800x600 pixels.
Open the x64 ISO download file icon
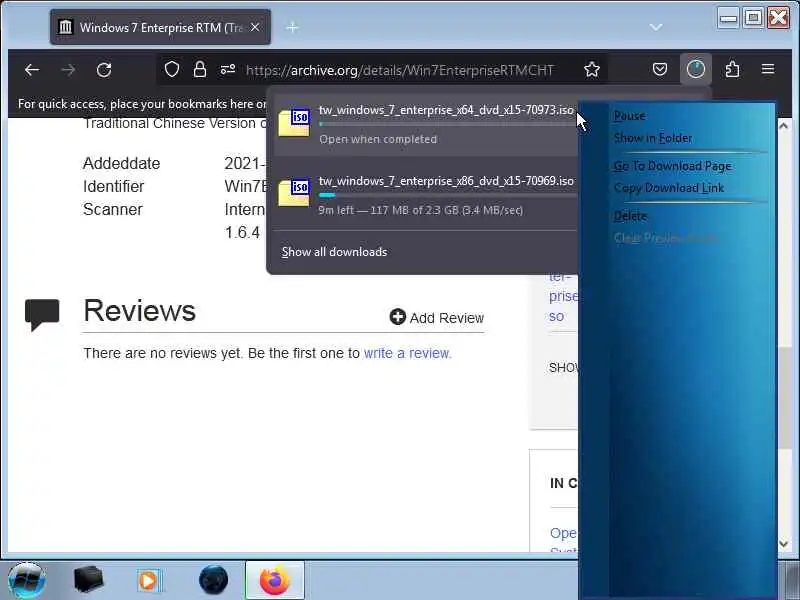[x=294, y=123]
